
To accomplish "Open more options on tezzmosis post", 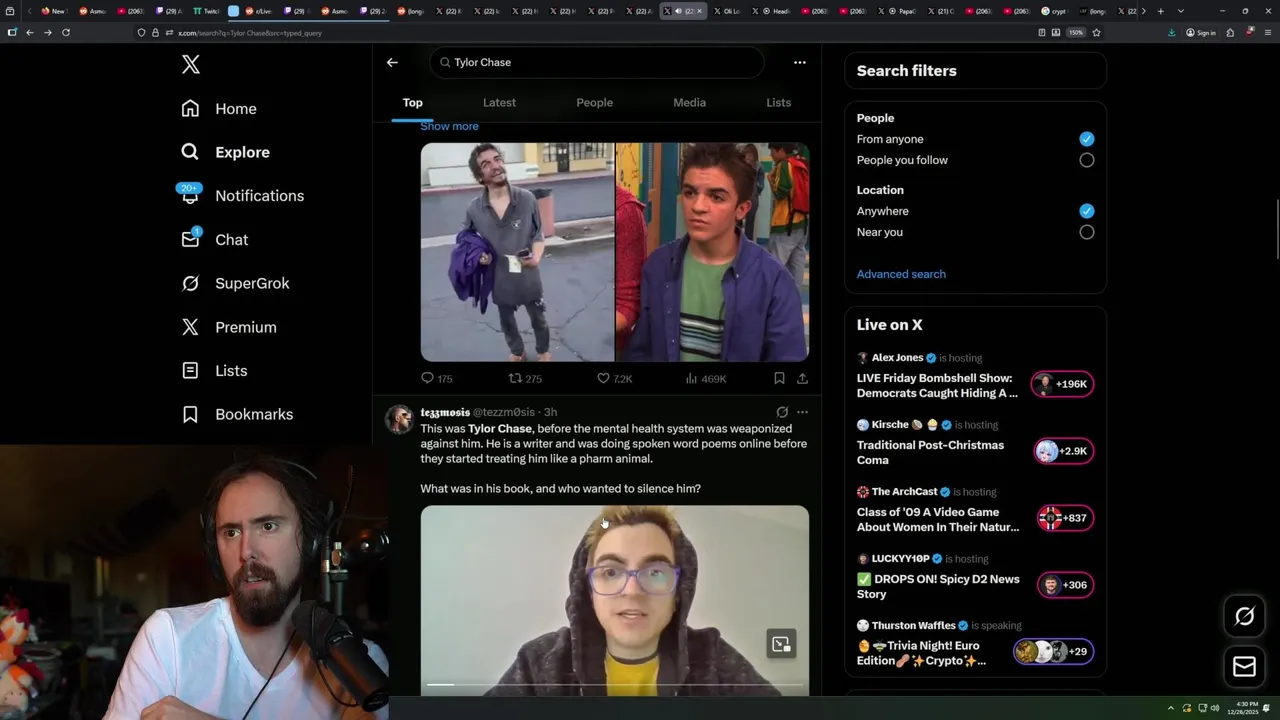I will click(x=802, y=412).
